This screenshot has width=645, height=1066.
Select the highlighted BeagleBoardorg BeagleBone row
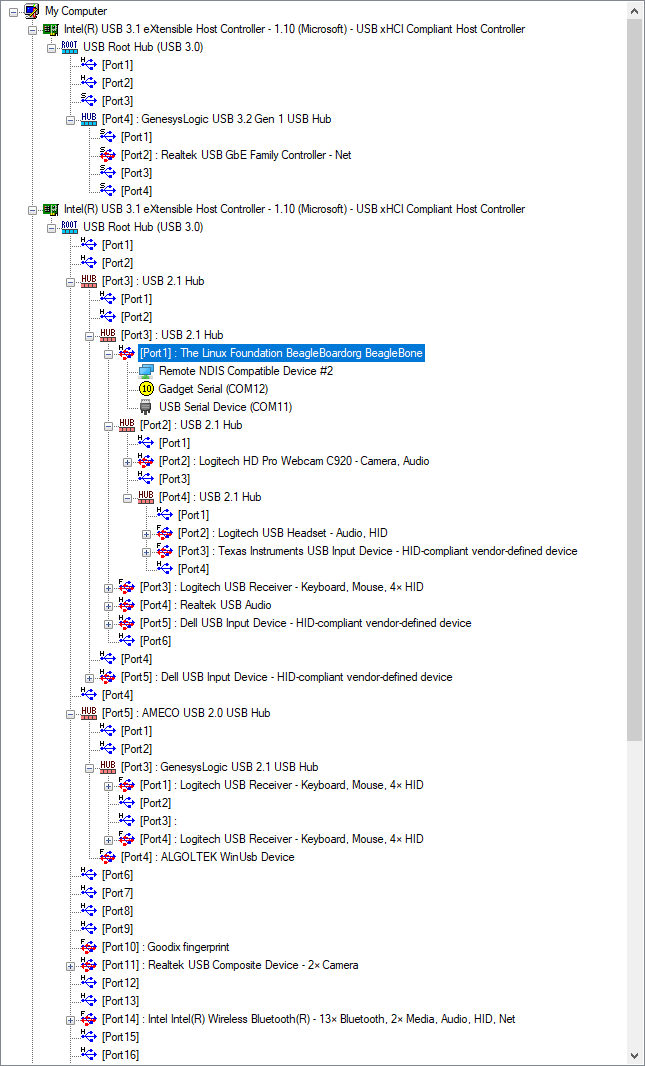click(281, 353)
